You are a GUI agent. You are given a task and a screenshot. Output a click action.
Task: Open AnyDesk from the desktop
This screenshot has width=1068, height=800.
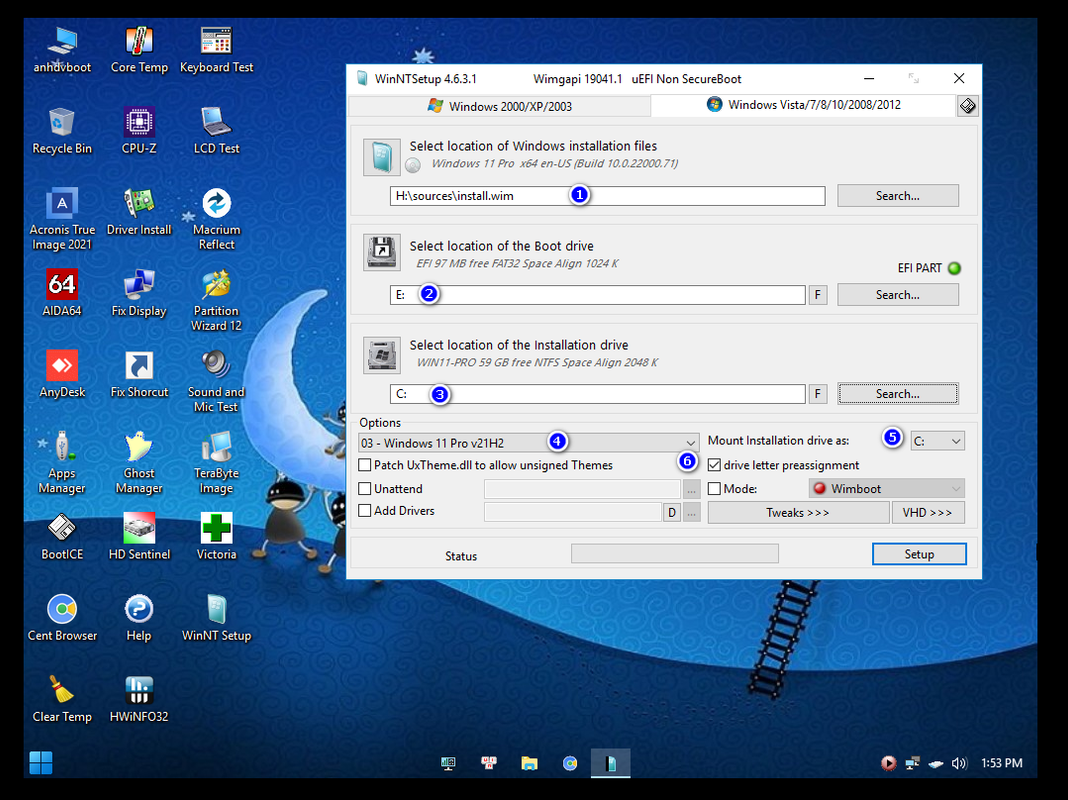click(62, 374)
